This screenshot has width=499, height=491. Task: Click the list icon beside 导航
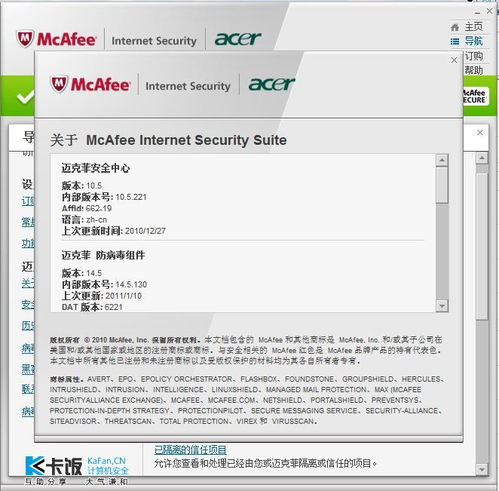(455, 41)
